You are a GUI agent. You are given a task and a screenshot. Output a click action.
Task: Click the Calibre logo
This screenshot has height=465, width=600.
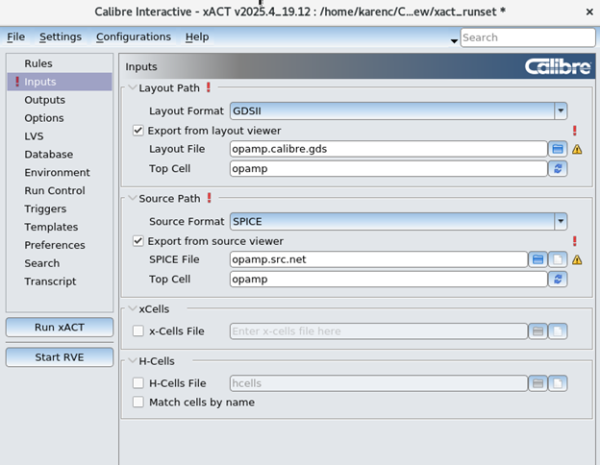coord(558,67)
